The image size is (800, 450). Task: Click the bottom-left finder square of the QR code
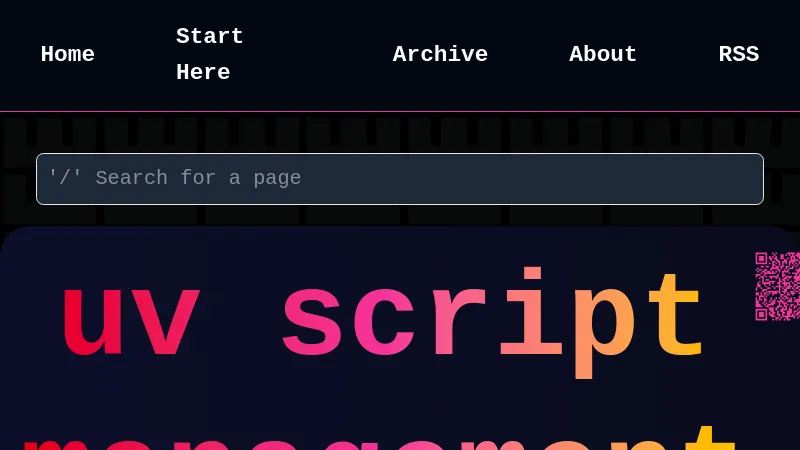(x=761, y=314)
